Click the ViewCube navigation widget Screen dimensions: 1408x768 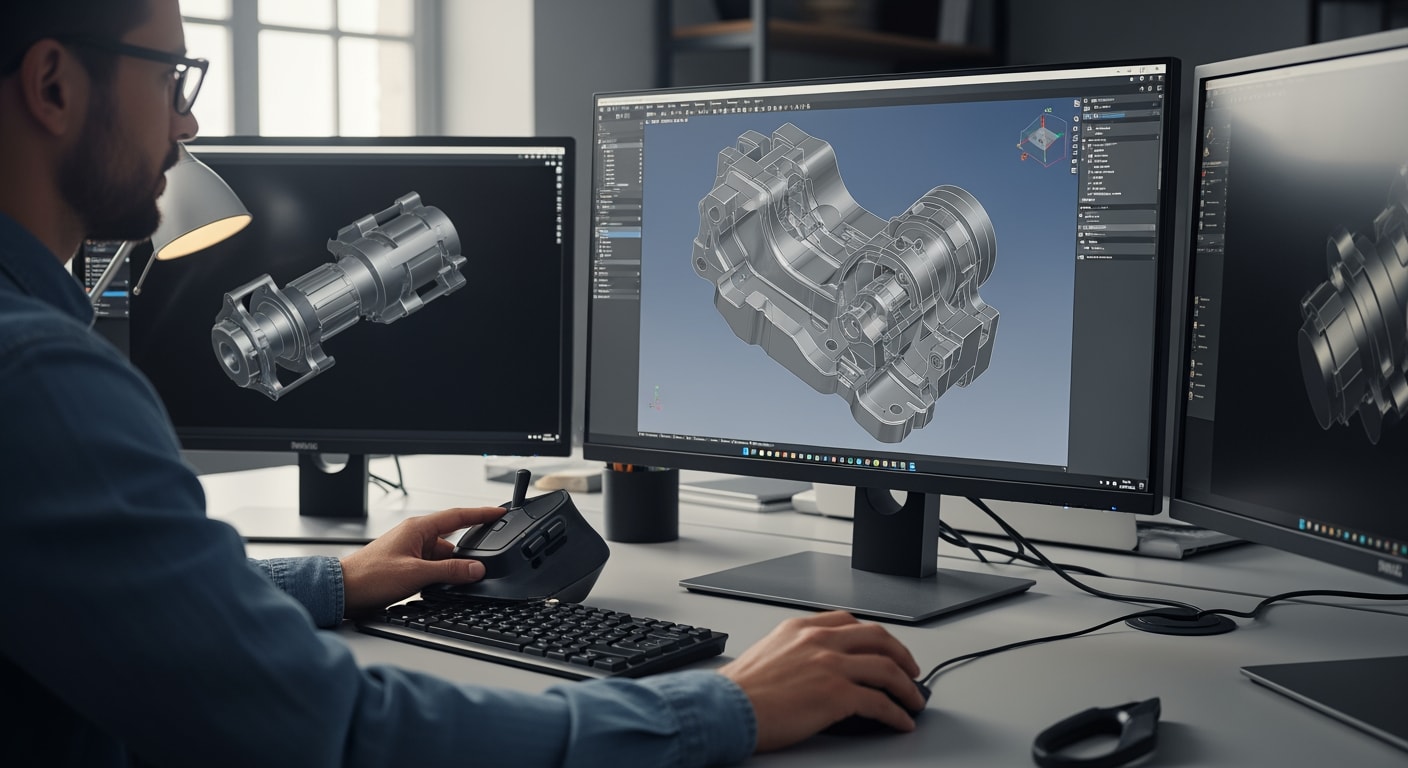click(1042, 135)
